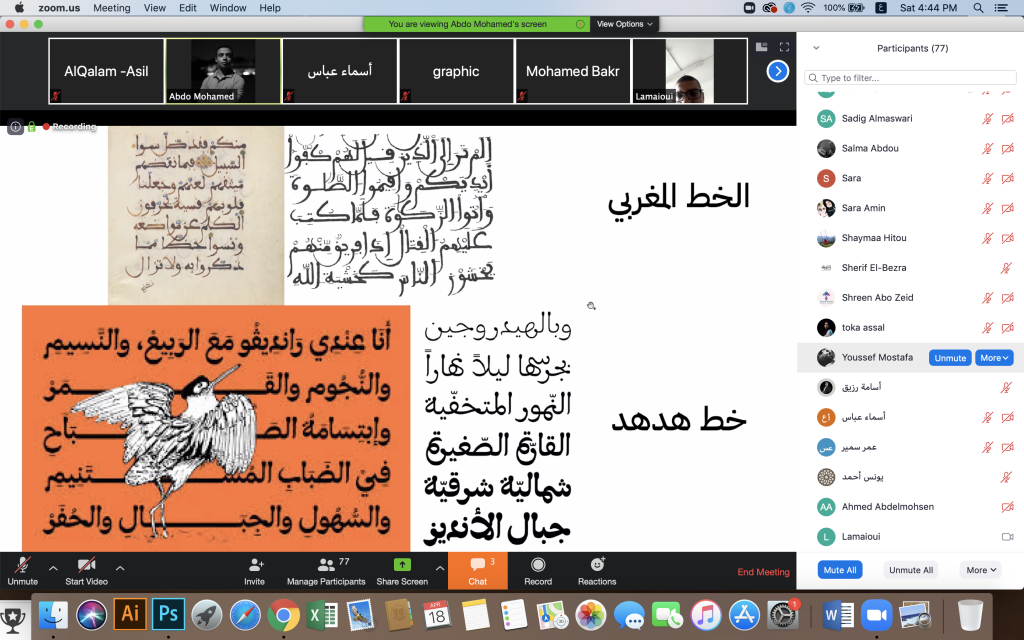
Task: Switch thumbnail strip layout icon
Action: pyautogui.click(x=761, y=47)
